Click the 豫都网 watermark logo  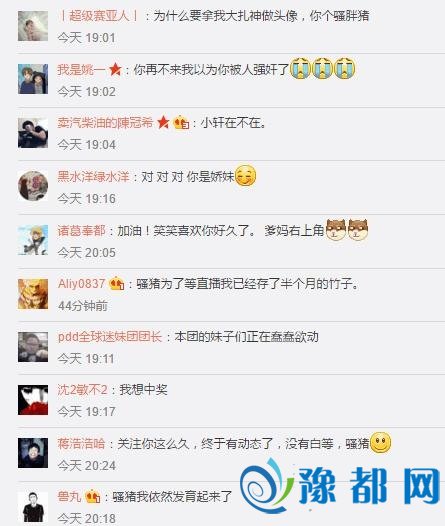340,485
